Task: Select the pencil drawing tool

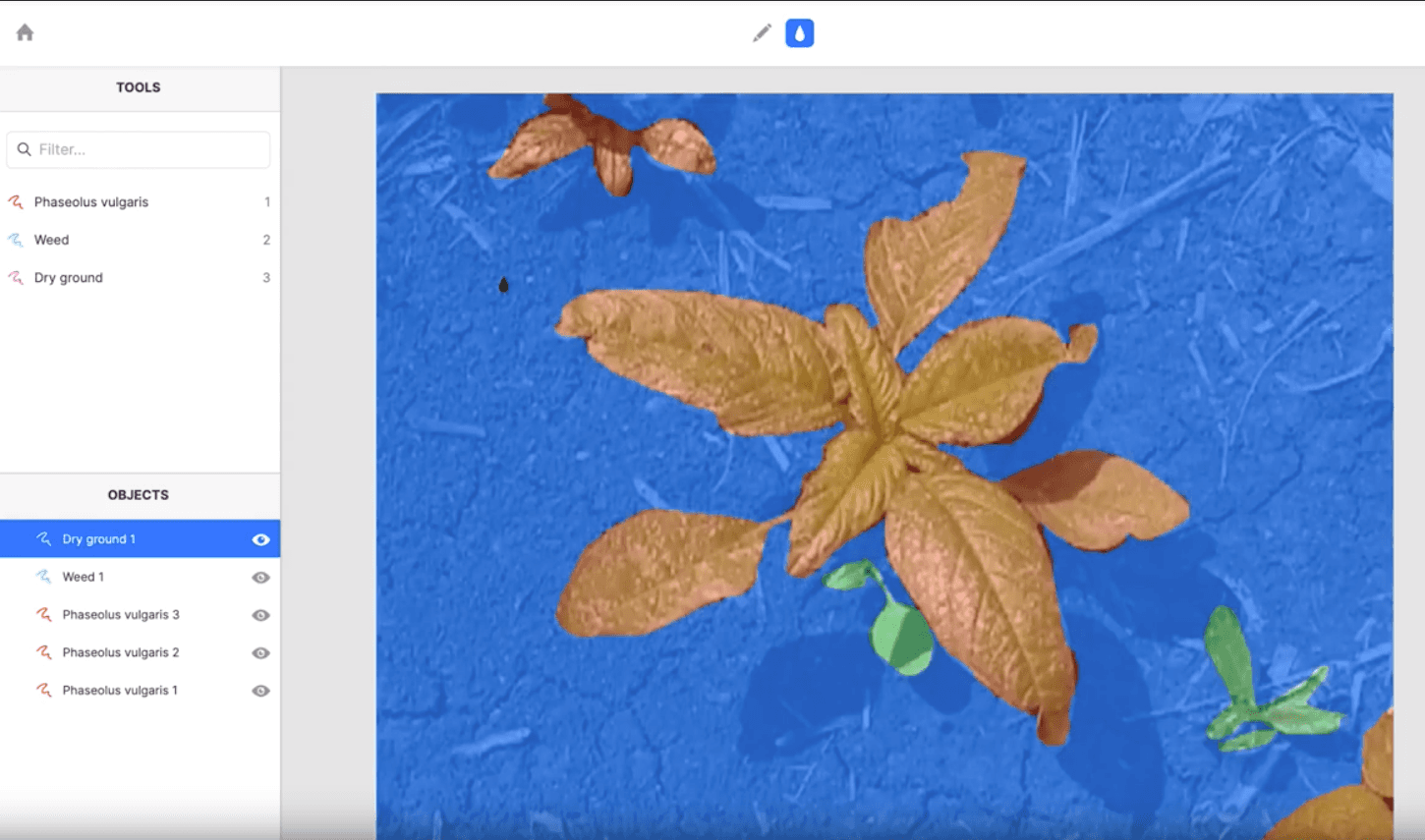Action: [x=762, y=33]
